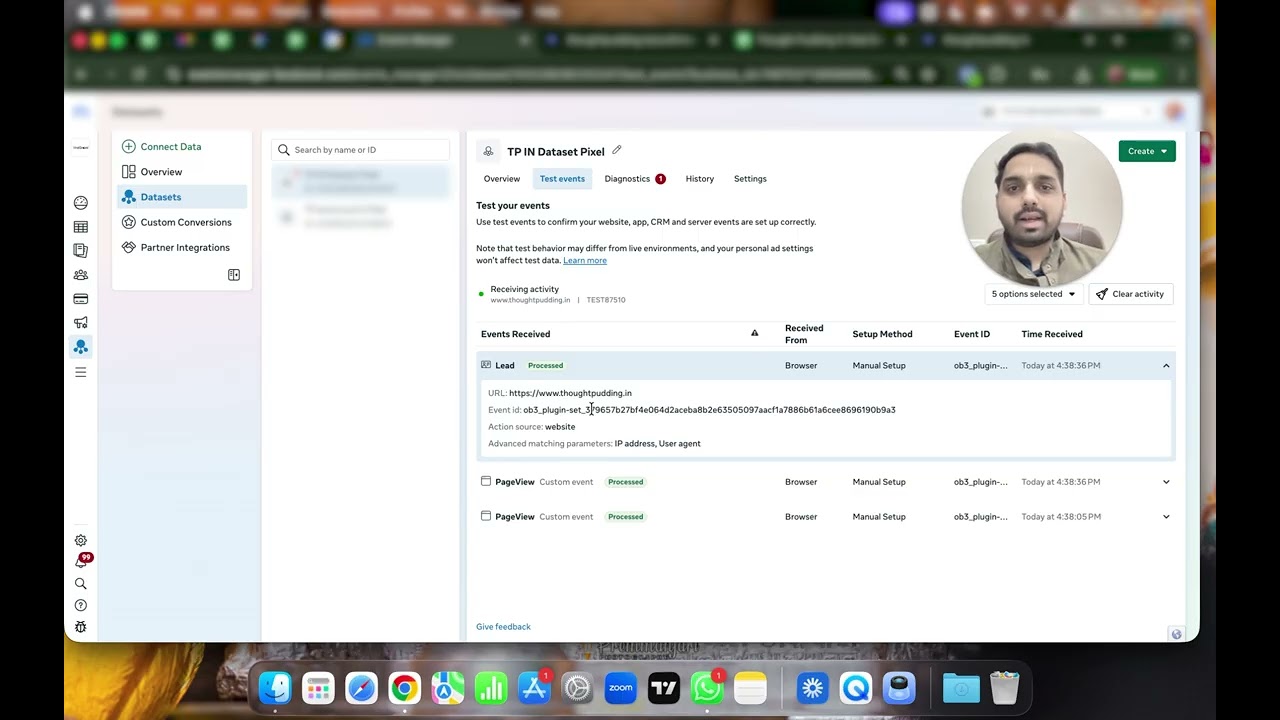Open Campaigns table icon in left rail
1280x720 pixels.
(81, 227)
